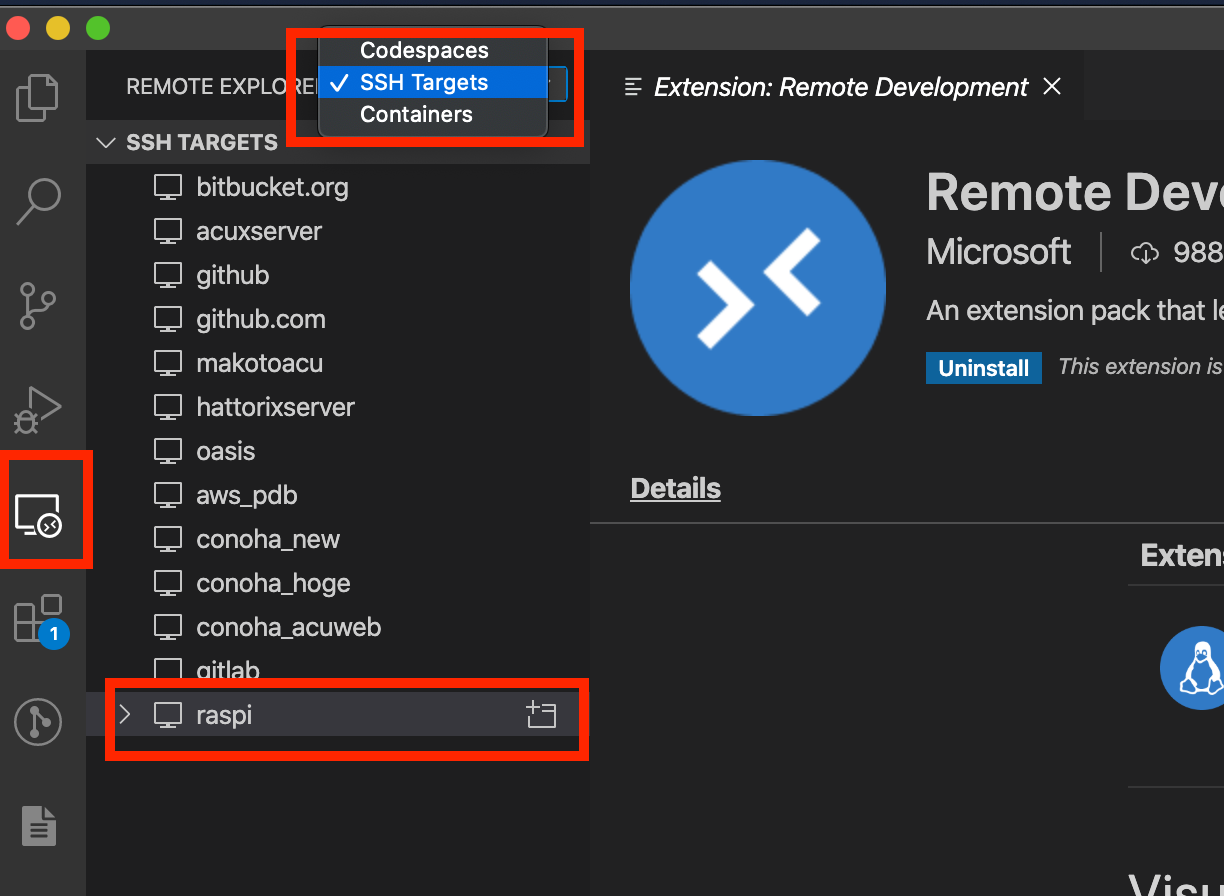This screenshot has width=1224, height=896.
Task: Open the Source Control view
Action: (37, 304)
